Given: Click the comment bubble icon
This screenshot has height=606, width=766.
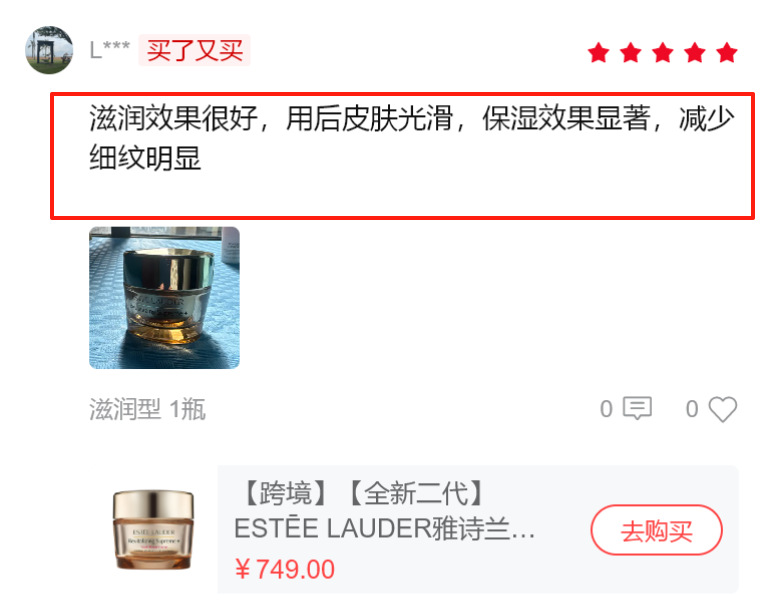Looking at the screenshot, I should [638, 408].
